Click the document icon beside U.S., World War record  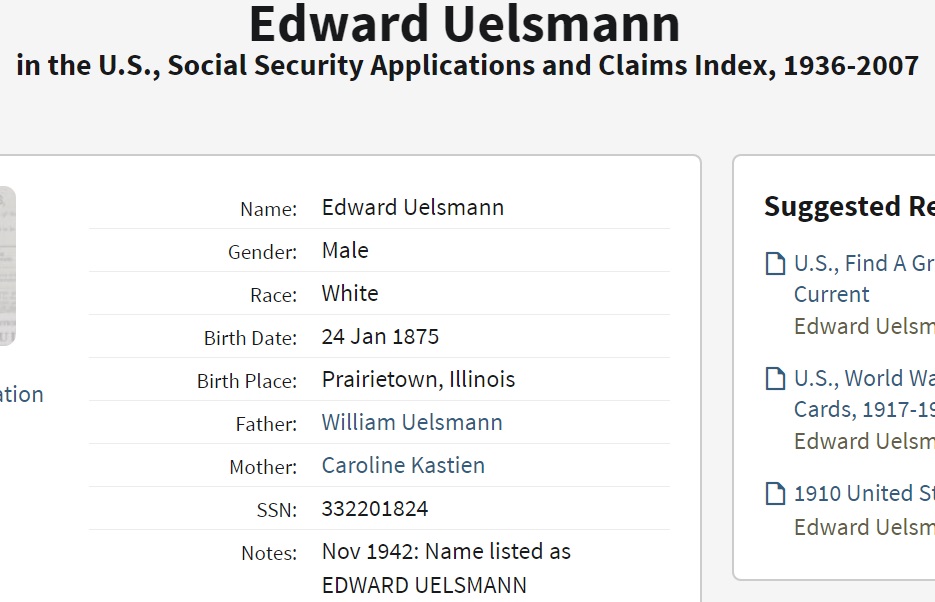tap(775, 379)
